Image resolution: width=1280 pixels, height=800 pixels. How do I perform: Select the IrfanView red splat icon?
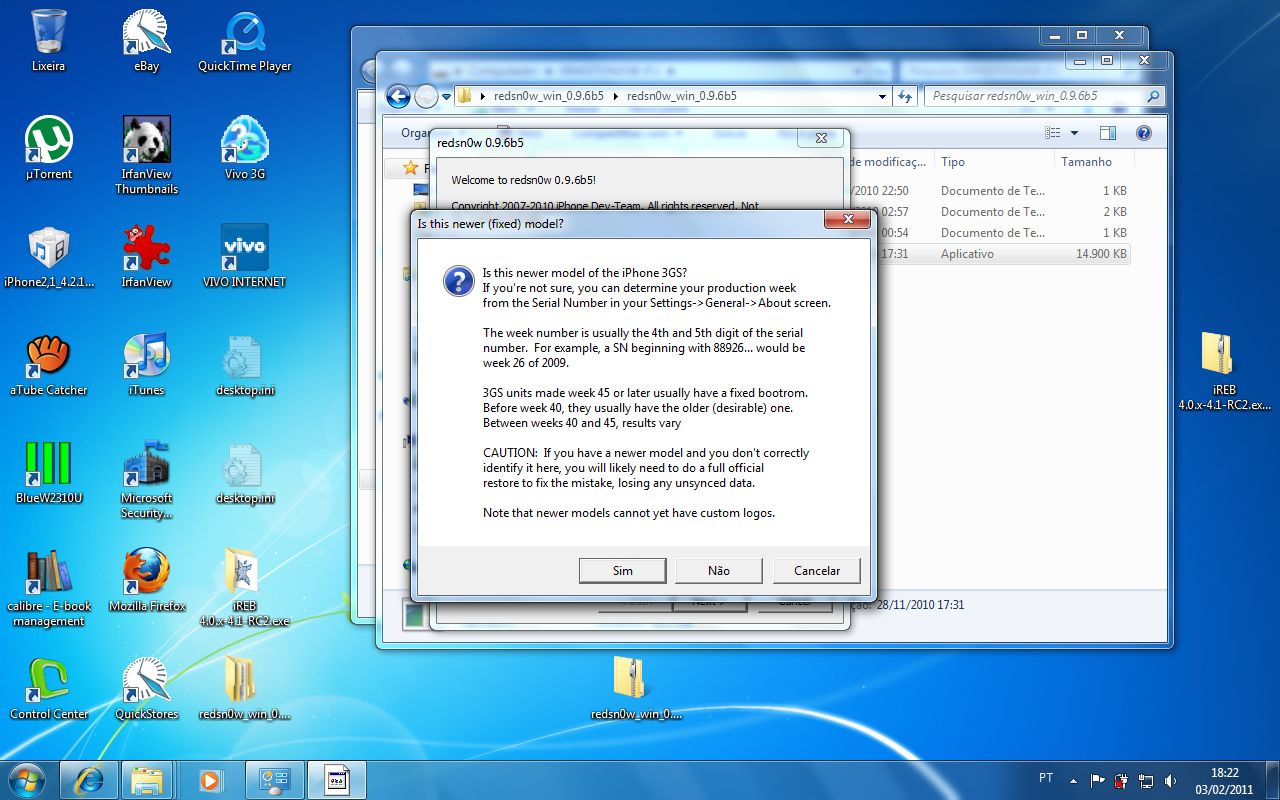click(x=146, y=257)
